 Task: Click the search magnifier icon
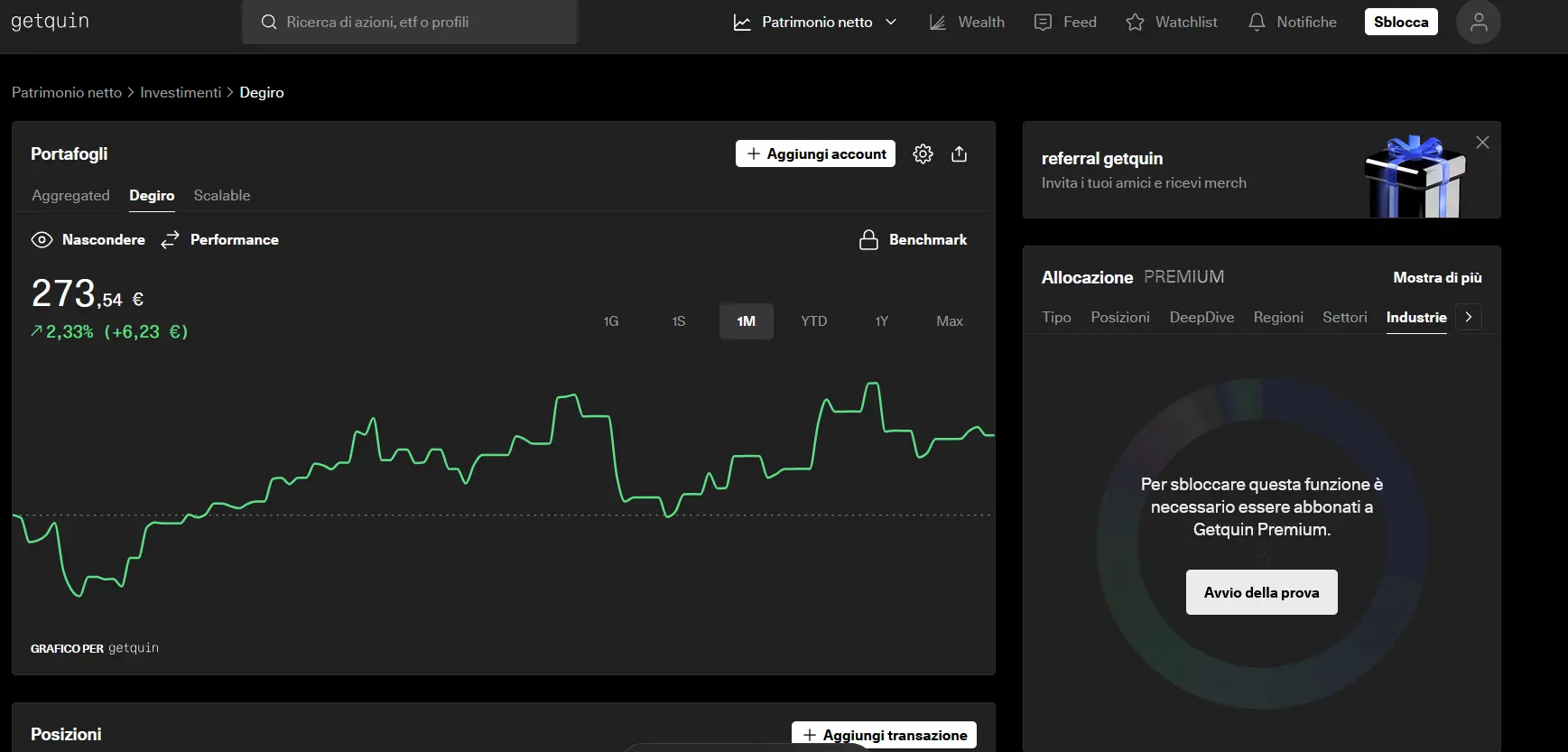click(269, 22)
